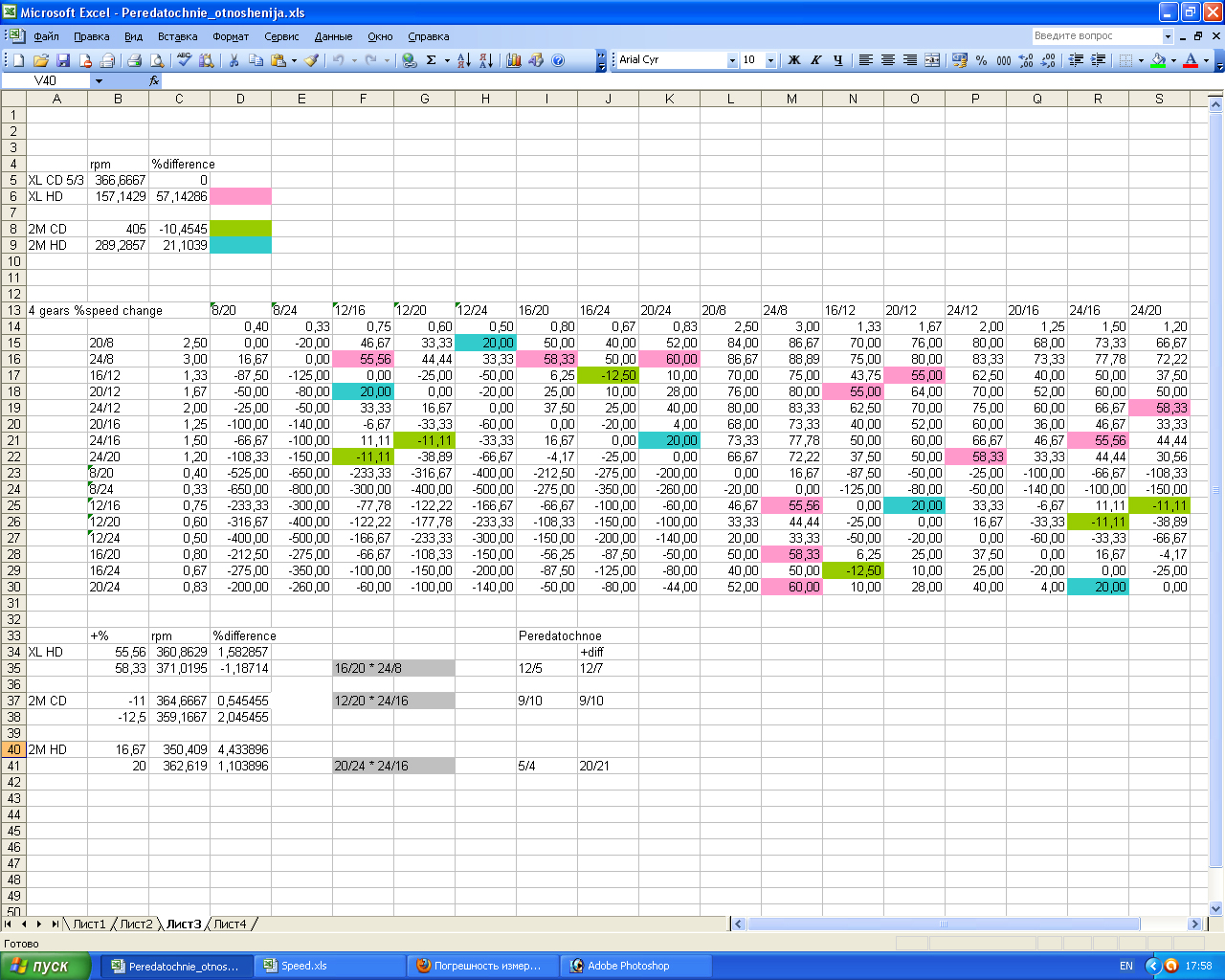Expand the Name Box dropdown arrow
1225x980 pixels.
click(x=98, y=81)
